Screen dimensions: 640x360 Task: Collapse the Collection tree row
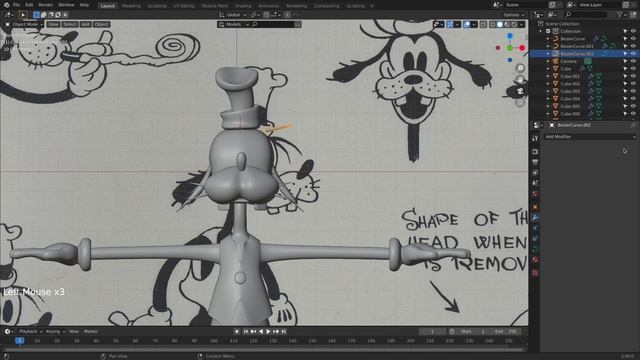pyautogui.click(x=540, y=31)
